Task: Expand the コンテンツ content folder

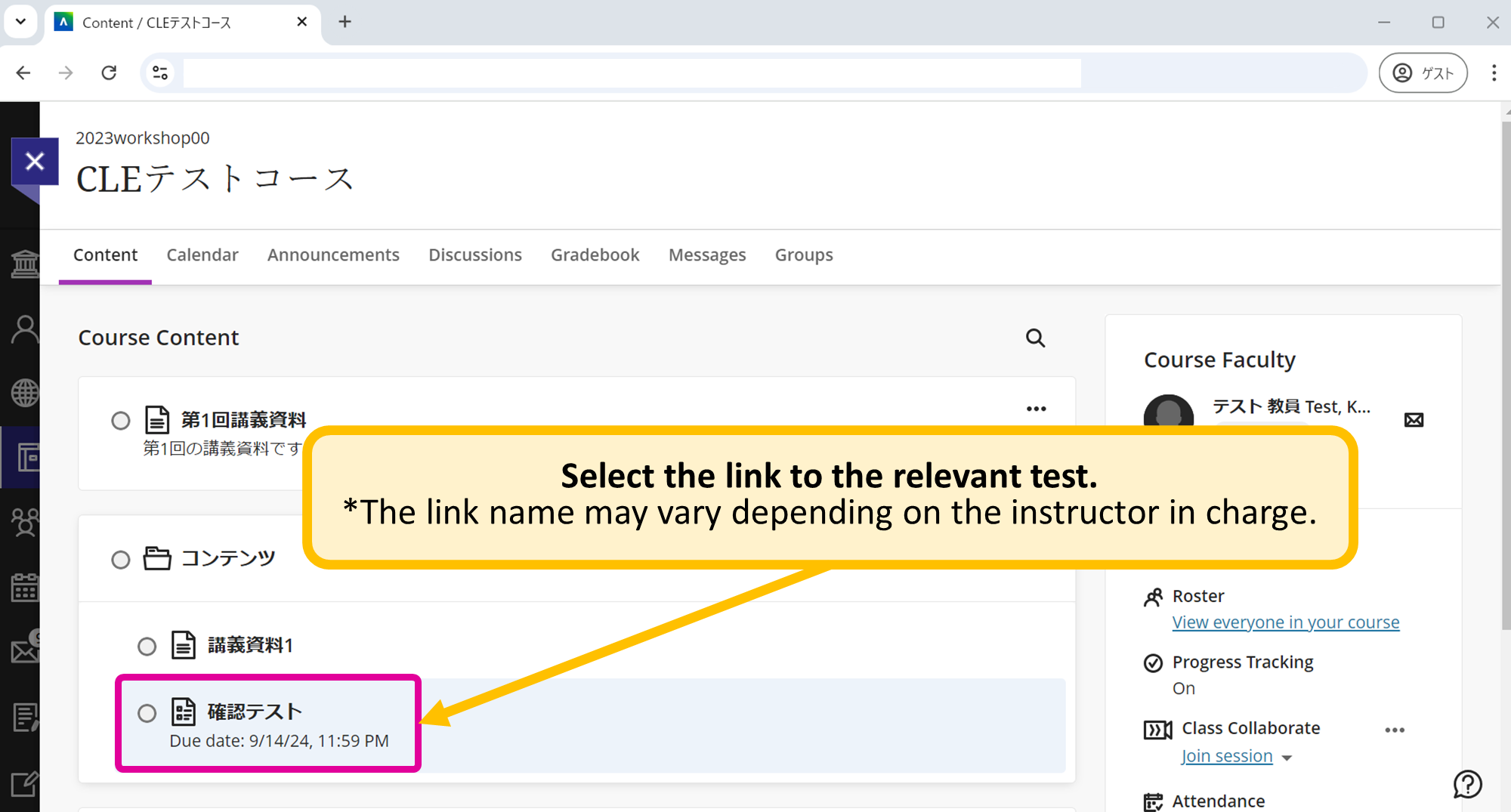Action: pos(227,557)
